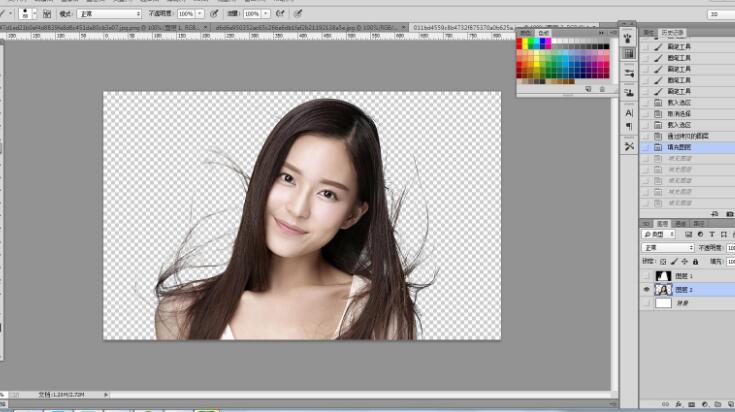Click delete swatch trash icon
735x412 pixels.
pos(602,89)
